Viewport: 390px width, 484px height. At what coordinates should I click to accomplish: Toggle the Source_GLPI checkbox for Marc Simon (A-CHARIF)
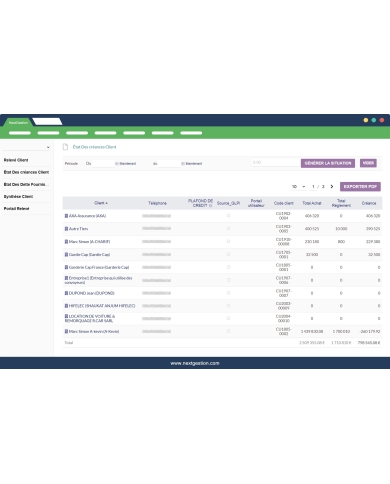[x=228, y=241]
